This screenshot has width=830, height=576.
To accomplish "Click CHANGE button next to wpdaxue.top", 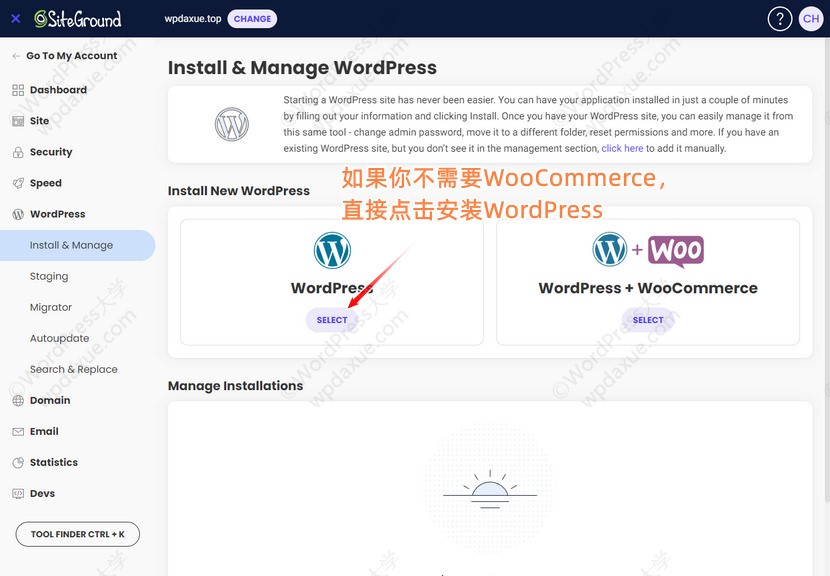I will tap(252, 19).
